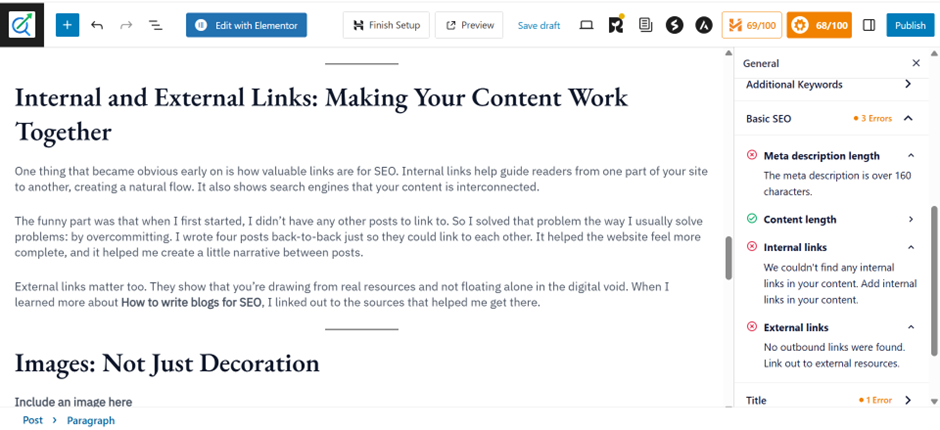Open device preview laptop icon

click(586, 25)
